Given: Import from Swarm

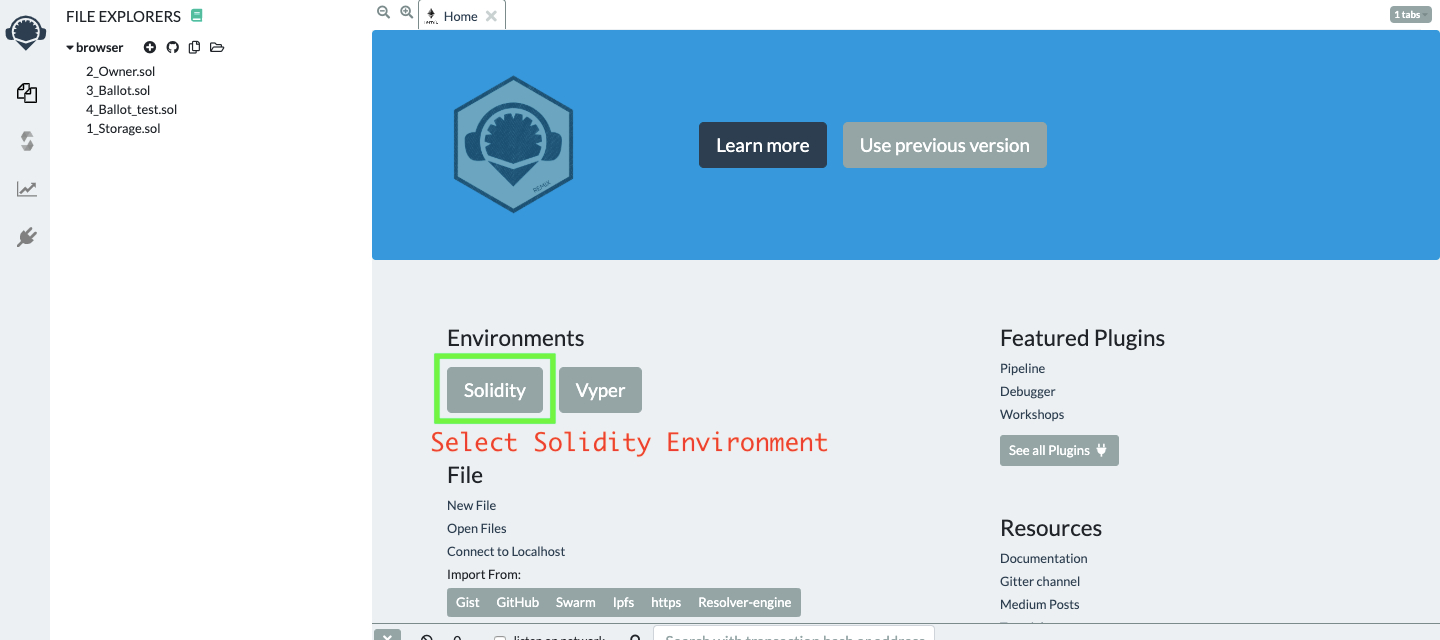Looking at the screenshot, I should (576, 602).
